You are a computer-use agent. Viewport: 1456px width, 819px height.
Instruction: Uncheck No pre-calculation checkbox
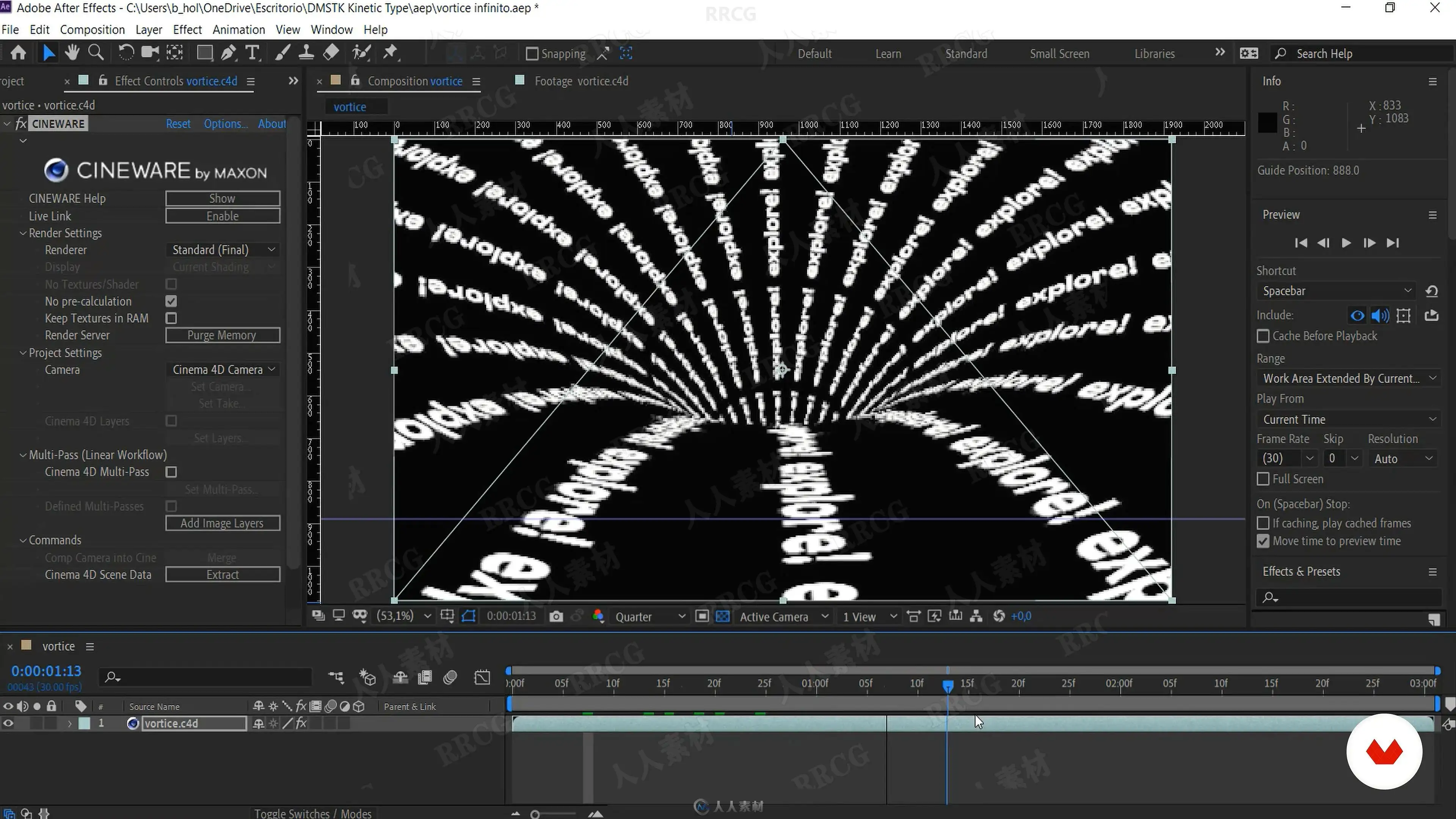(x=171, y=301)
